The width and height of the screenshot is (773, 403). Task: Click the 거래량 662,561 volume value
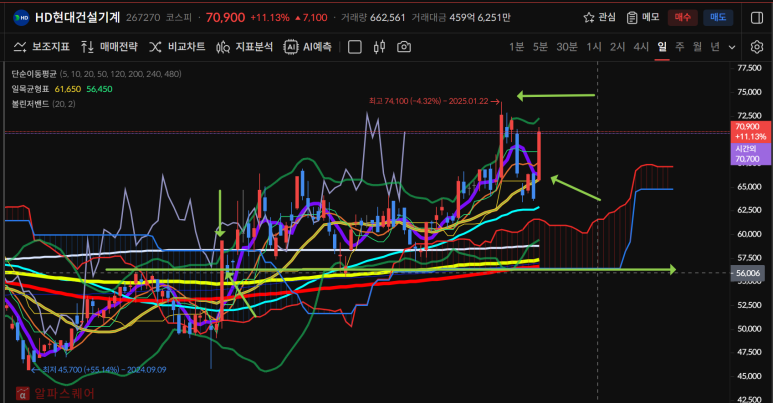pos(387,18)
